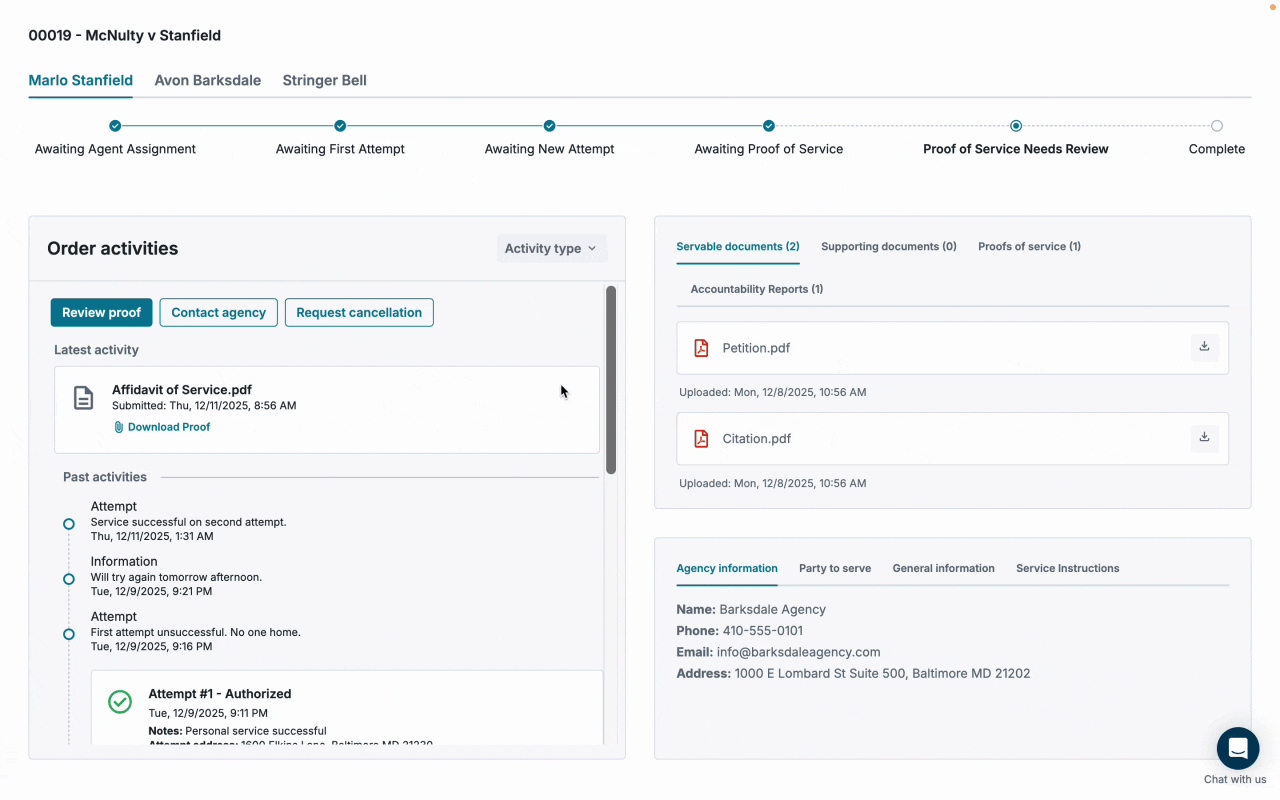Show the Party to serve tab

pos(834,568)
